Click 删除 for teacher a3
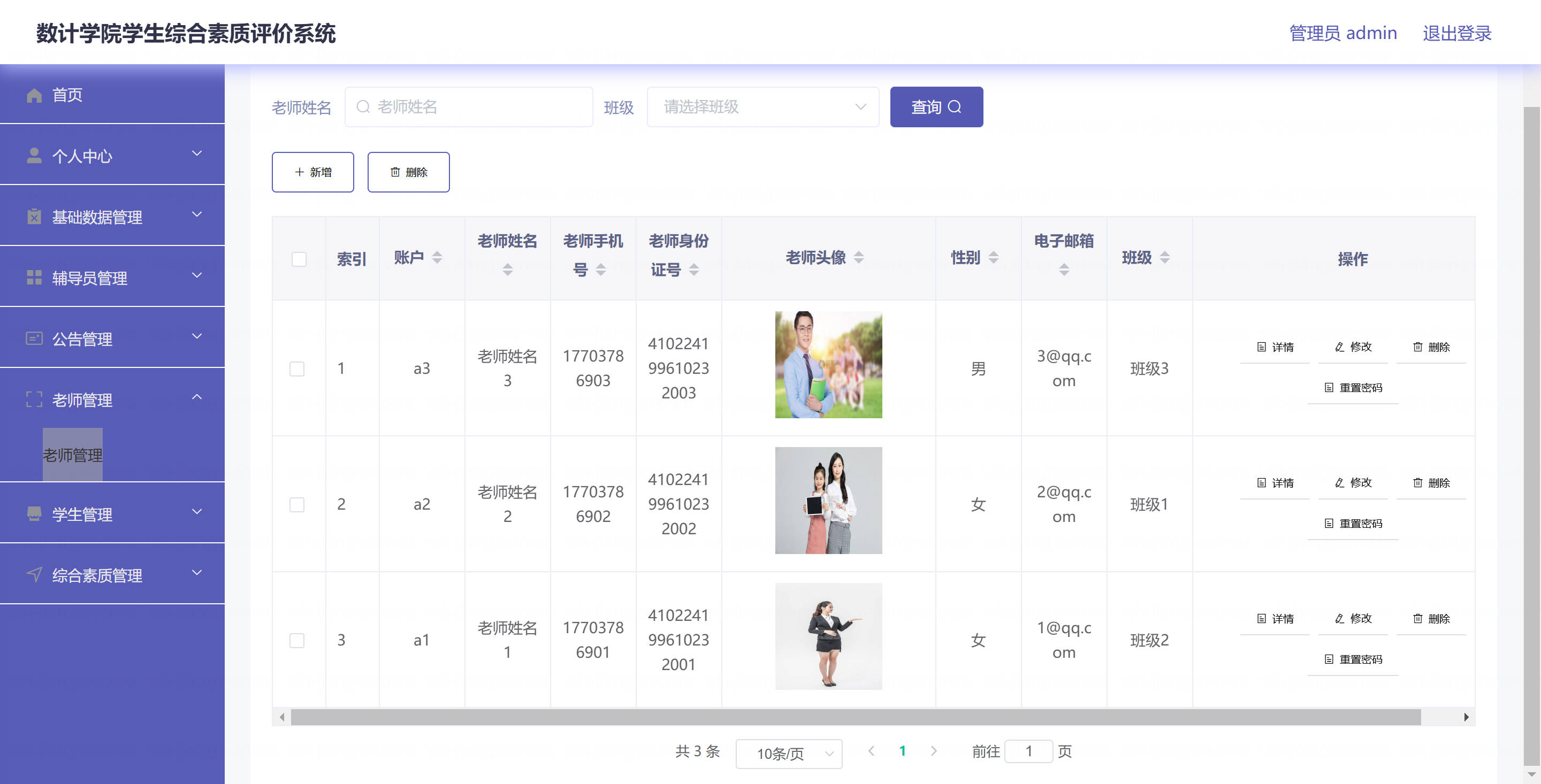The height and width of the screenshot is (784, 1541). tap(1431, 347)
